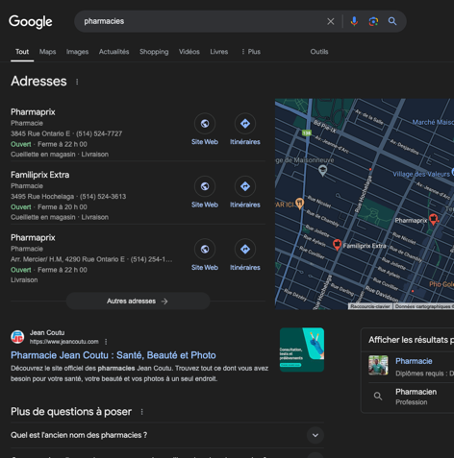454x458 pixels.
Task: Open the first Pharmaprix listing title
Action: [x=33, y=112]
